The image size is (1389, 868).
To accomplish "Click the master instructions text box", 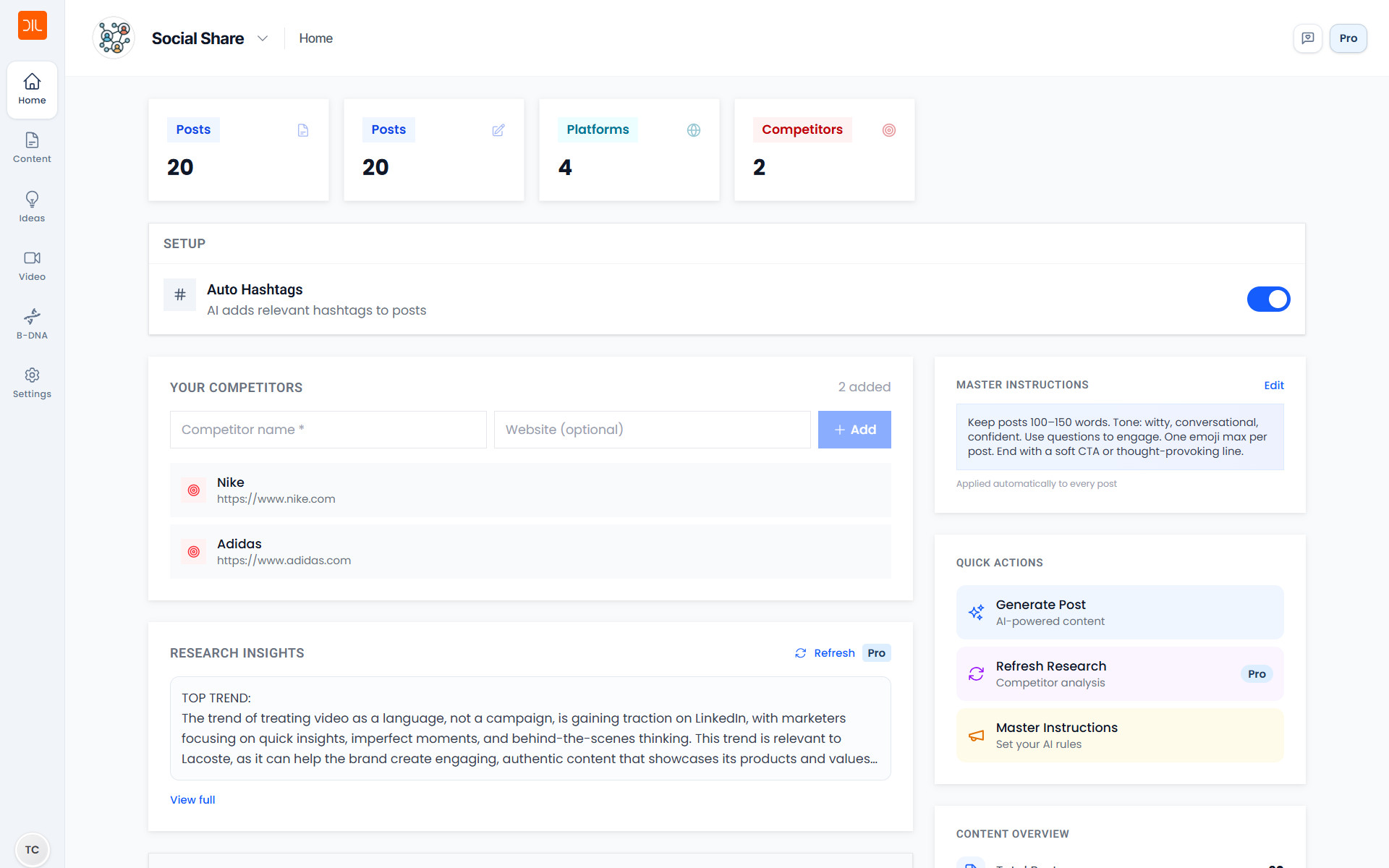I will pyautogui.click(x=1120, y=437).
